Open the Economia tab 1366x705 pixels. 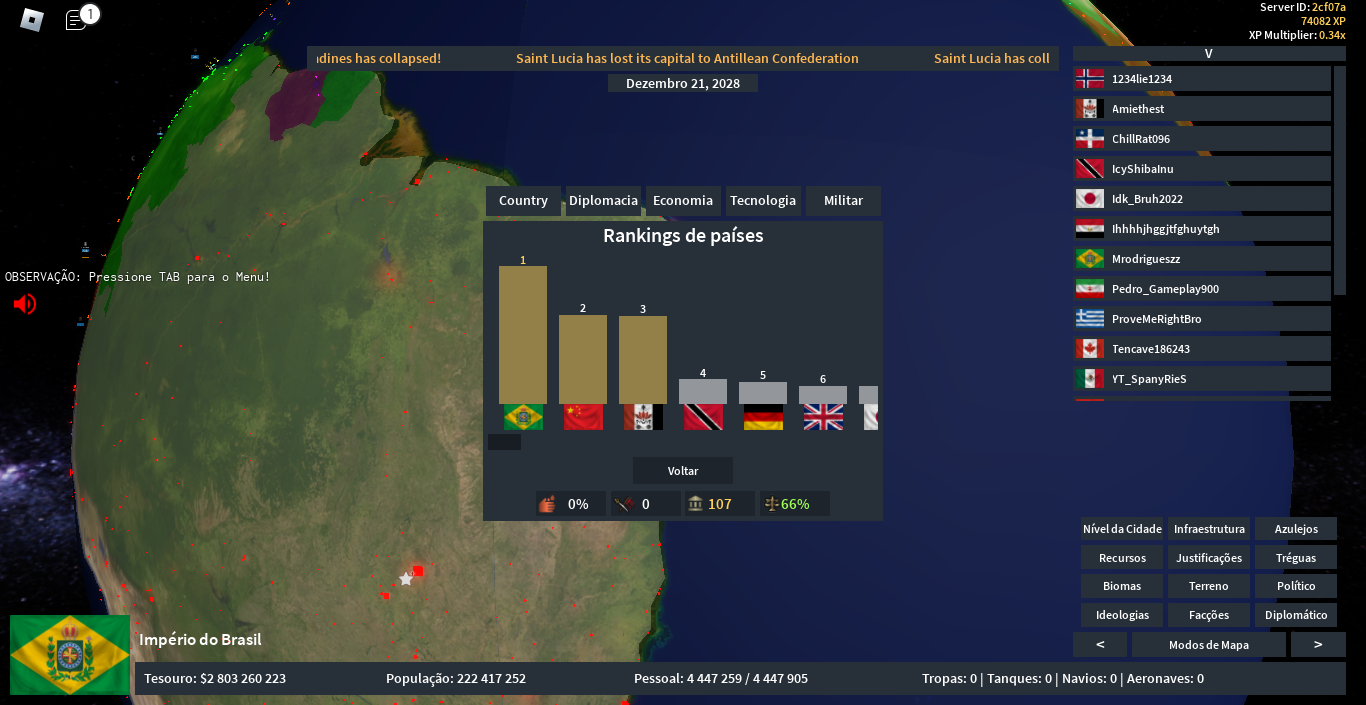coord(683,201)
